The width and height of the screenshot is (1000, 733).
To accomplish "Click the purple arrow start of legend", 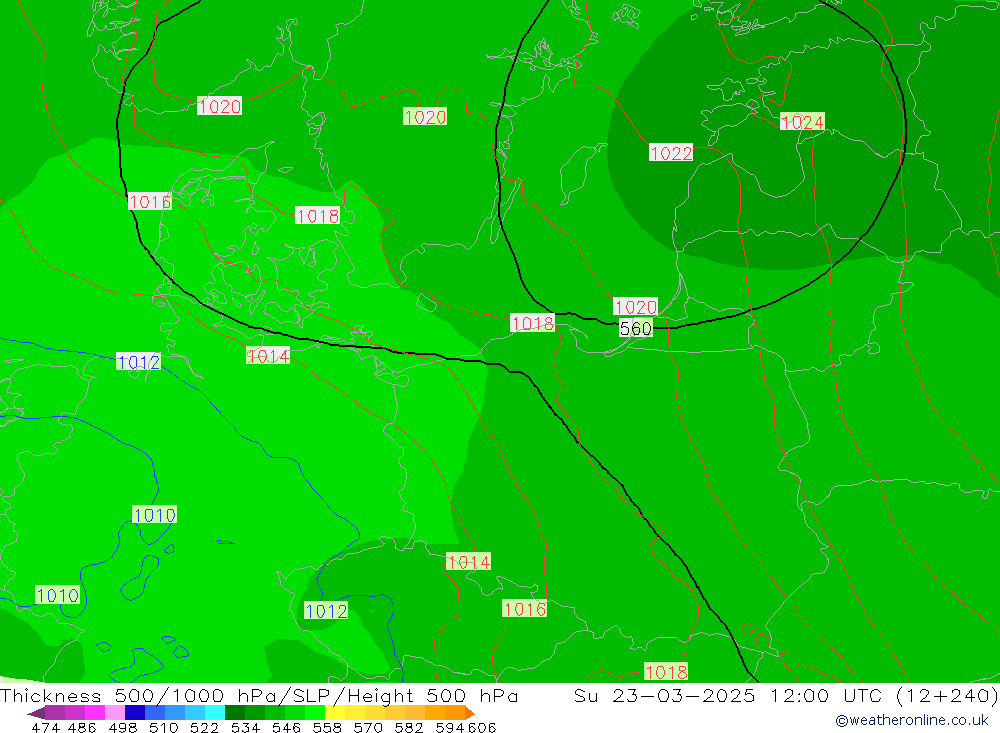I will point(36,713).
